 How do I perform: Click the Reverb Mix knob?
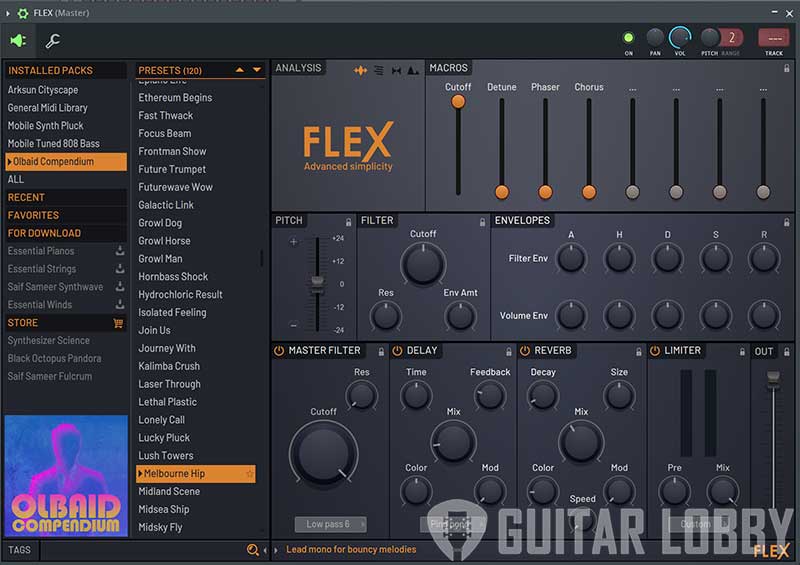pyautogui.click(x=581, y=441)
